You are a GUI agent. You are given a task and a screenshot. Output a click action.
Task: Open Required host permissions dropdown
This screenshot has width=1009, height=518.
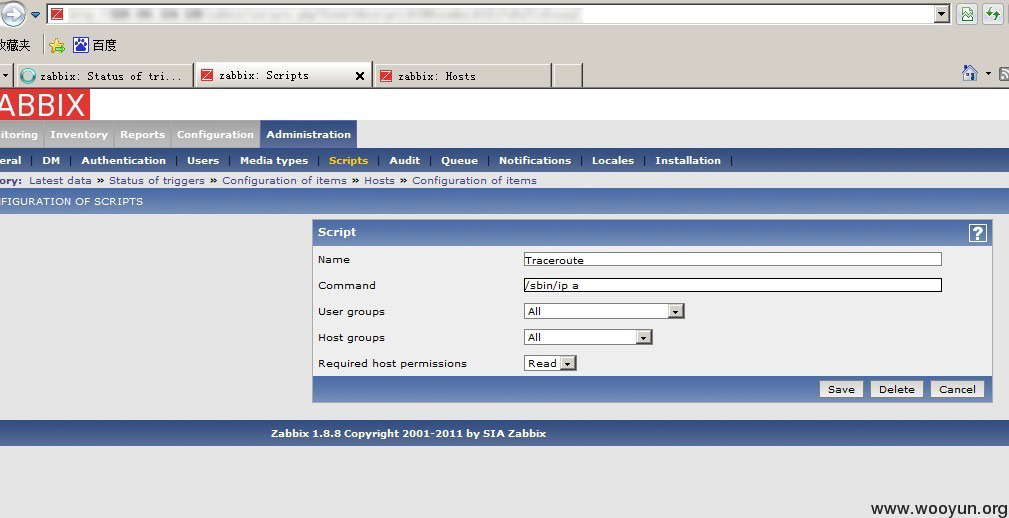[550, 363]
